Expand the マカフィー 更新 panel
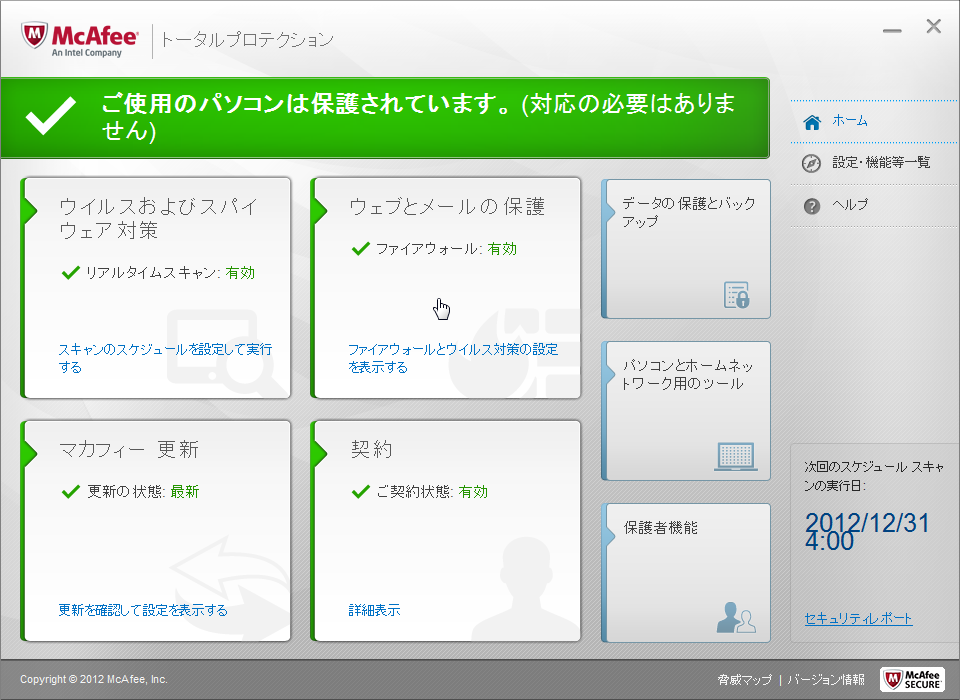 pos(129,450)
